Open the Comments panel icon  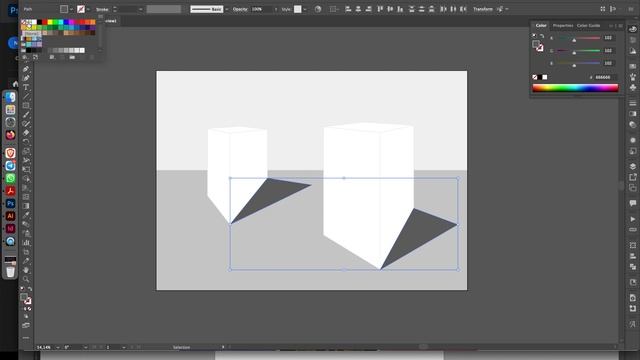tap(633, 203)
